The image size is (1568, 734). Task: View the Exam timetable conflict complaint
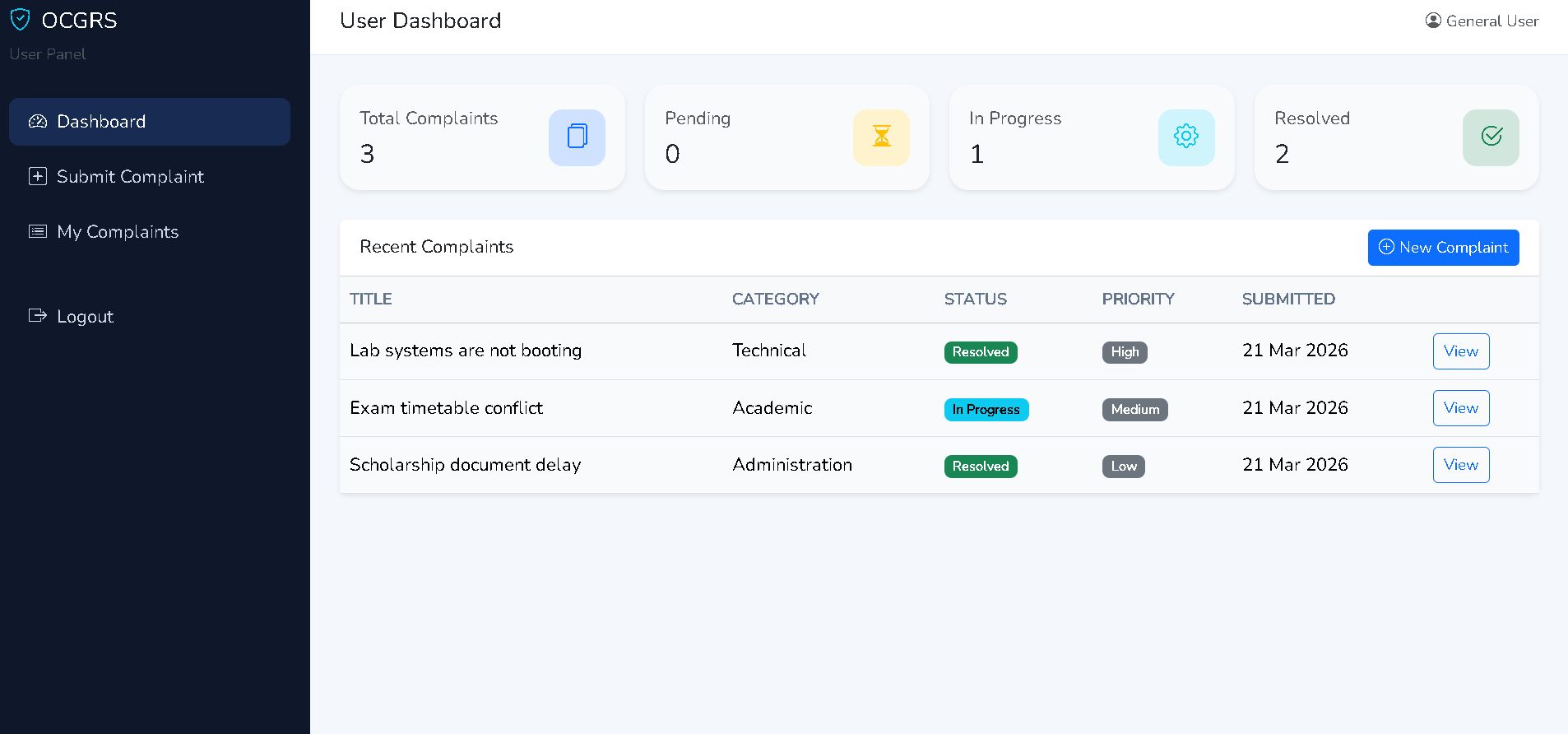[x=1461, y=408]
